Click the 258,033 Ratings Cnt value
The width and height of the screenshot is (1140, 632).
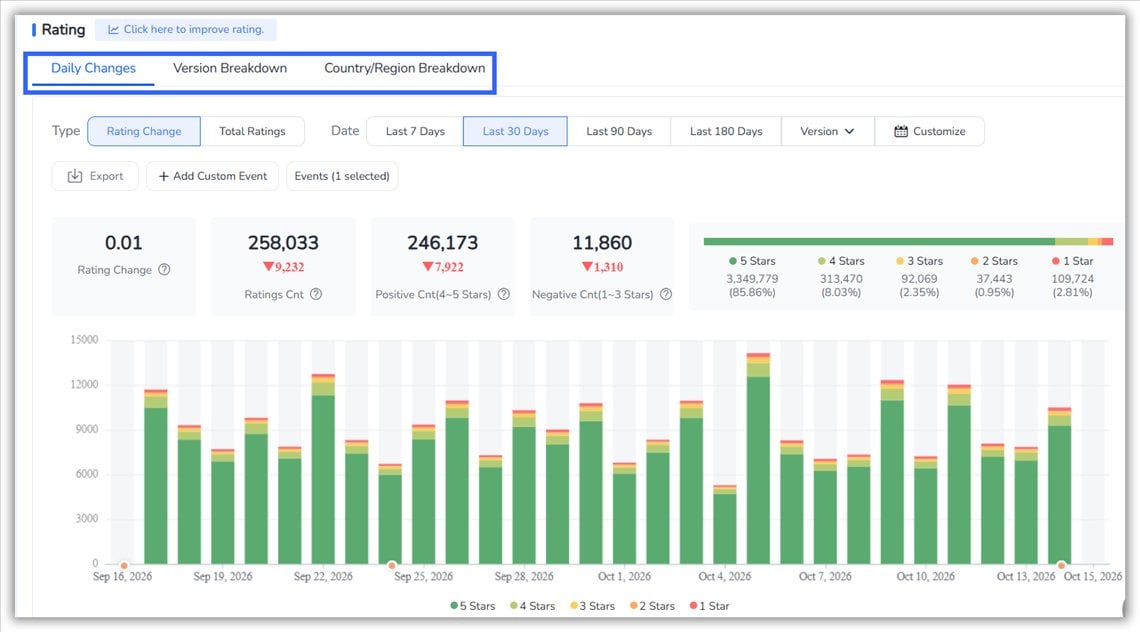[283, 243]
